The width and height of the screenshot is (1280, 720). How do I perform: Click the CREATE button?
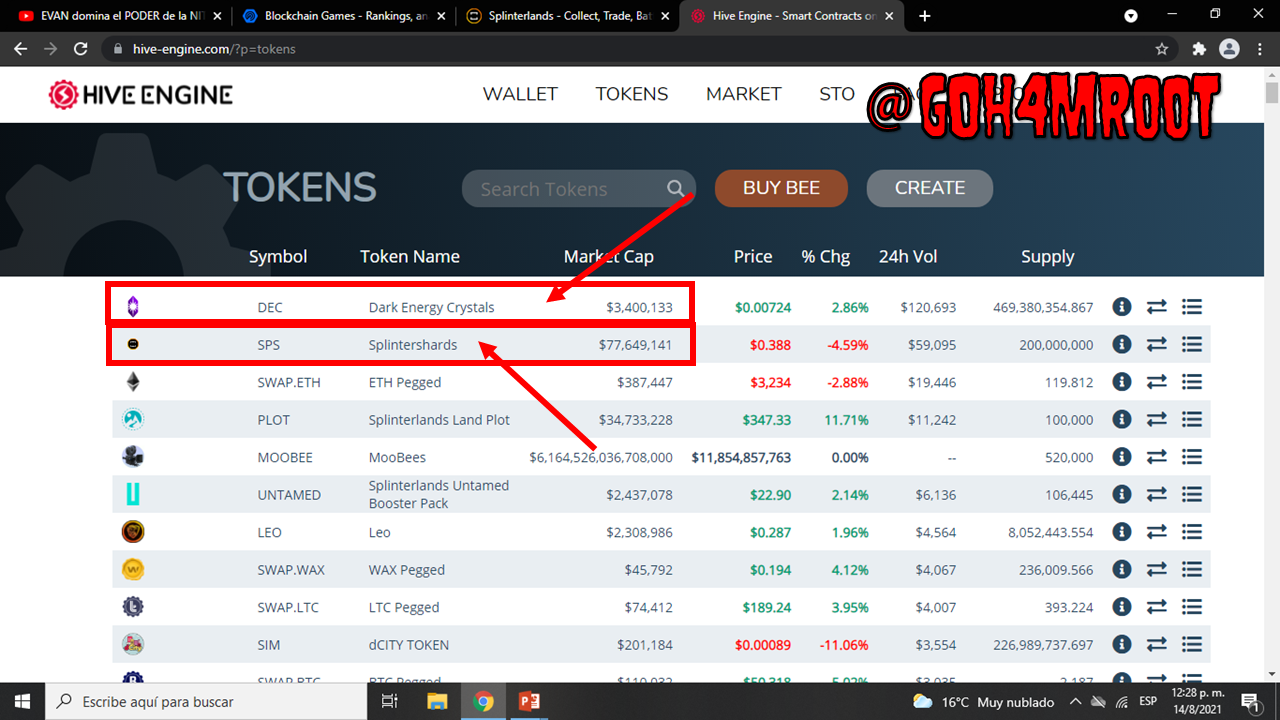point(930,188)
